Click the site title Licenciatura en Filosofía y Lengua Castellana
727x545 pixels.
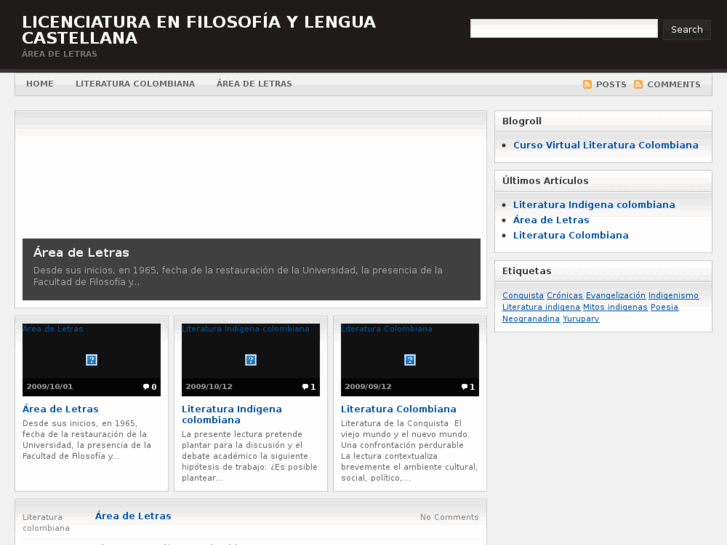[x=199, y=30]
